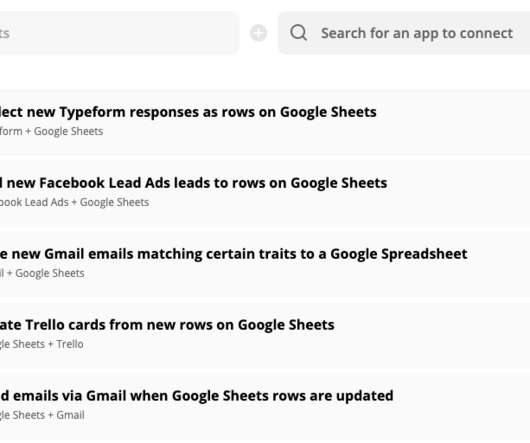The height and width of the screenshot is (443, 530).
Task: Open 'emails via Gmail when Google Sheets rows' title
Action: pyautogui.click(x=197, y=396)
